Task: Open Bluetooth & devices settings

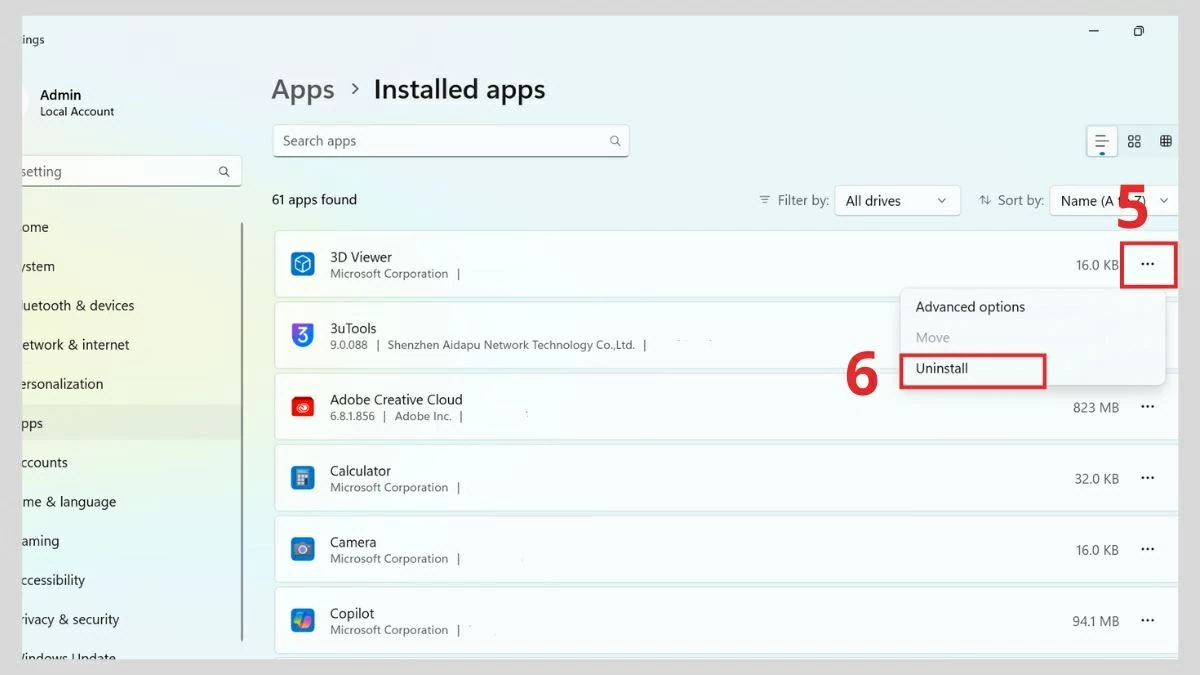Action: (80, 305)
